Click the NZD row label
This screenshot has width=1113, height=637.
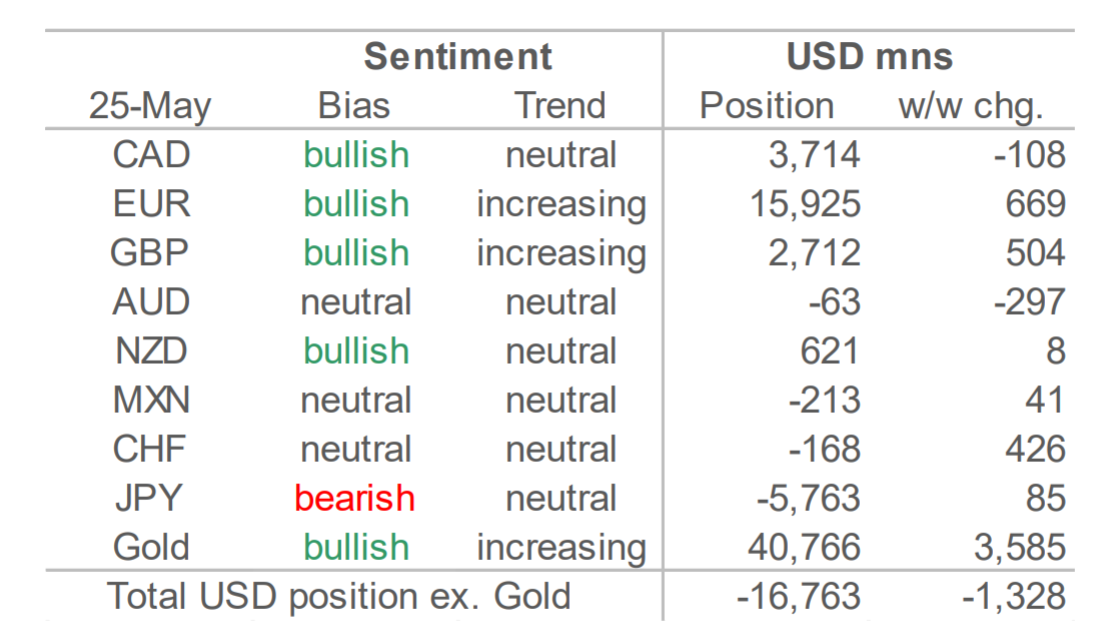pos(151,351)
